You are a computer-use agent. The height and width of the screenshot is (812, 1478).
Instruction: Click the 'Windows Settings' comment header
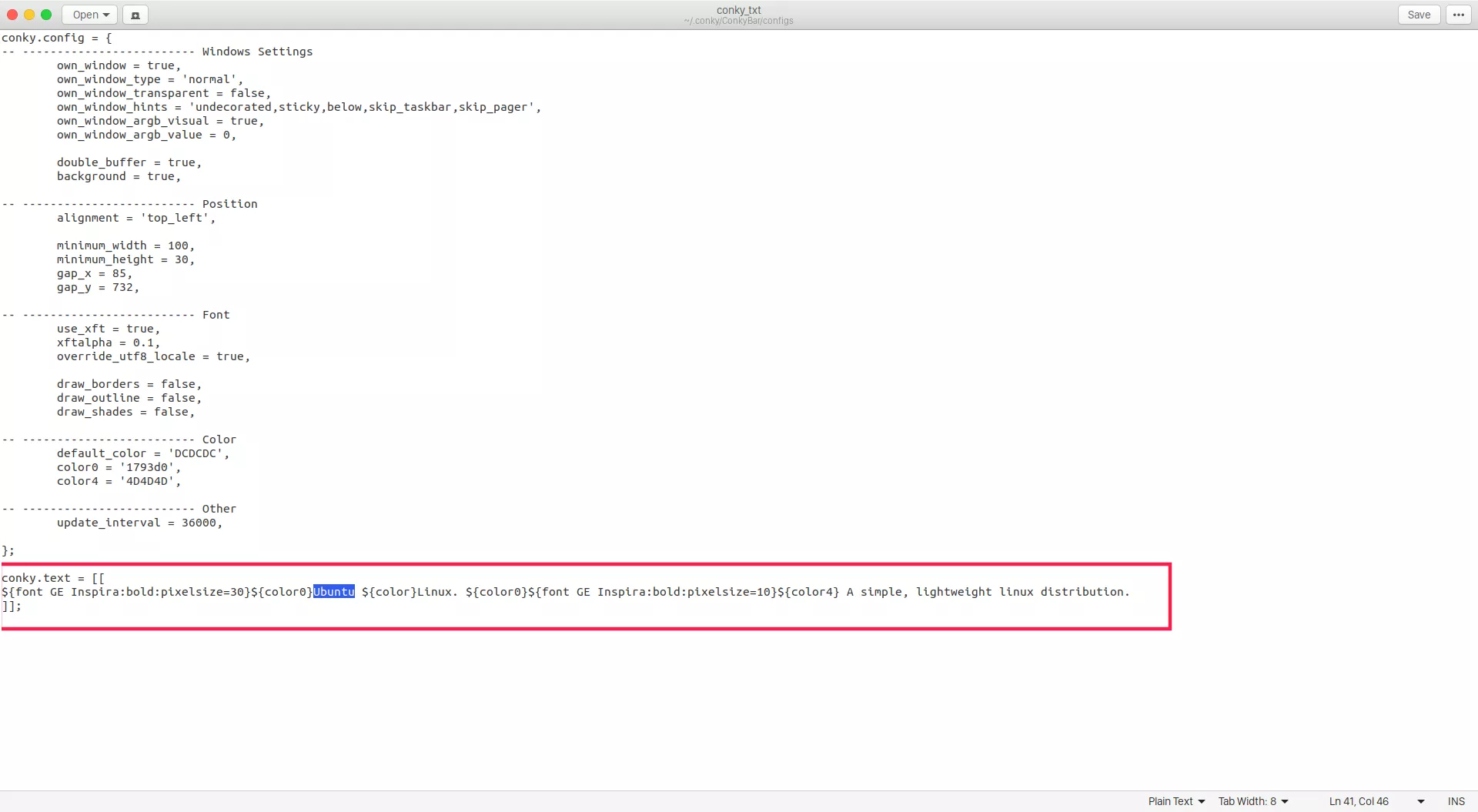point(257,52)
